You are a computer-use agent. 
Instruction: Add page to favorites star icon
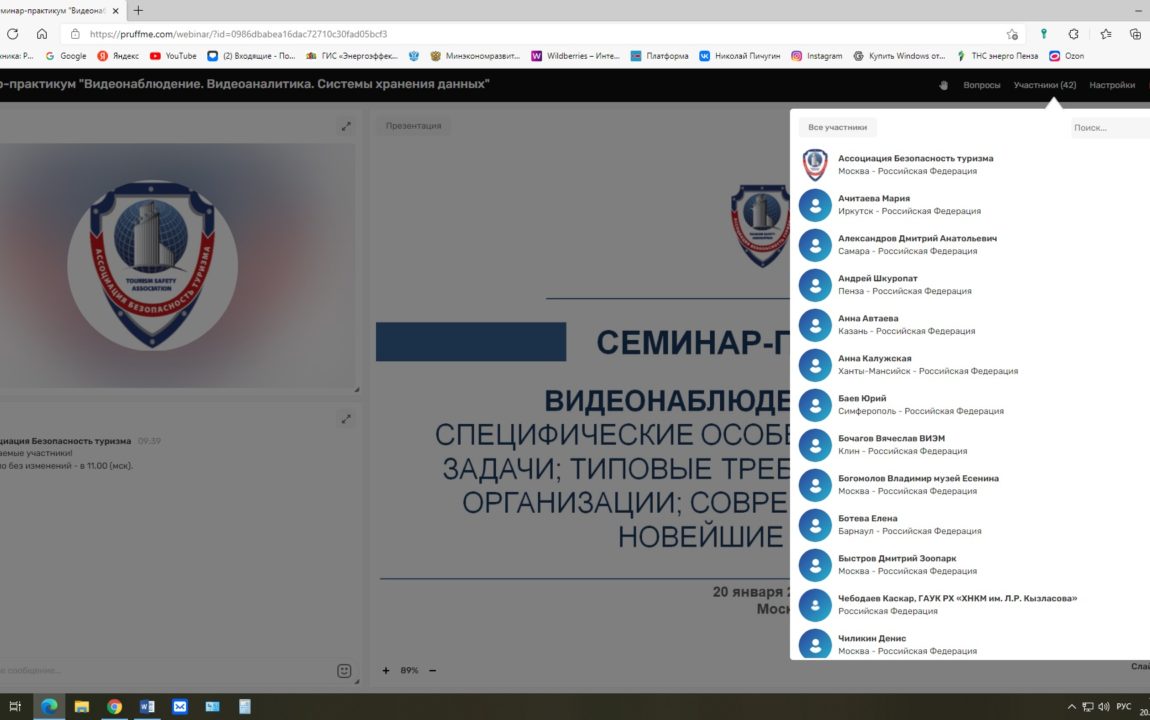coord(1012,33)
